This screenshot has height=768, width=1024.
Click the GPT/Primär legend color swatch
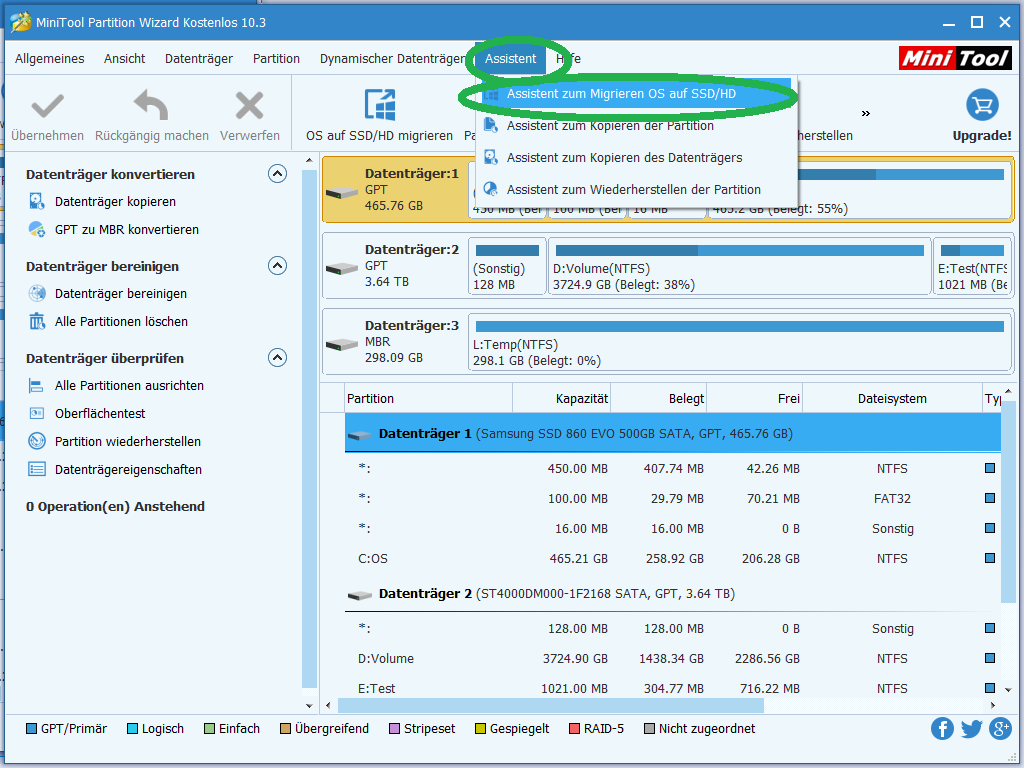(31, 729)
